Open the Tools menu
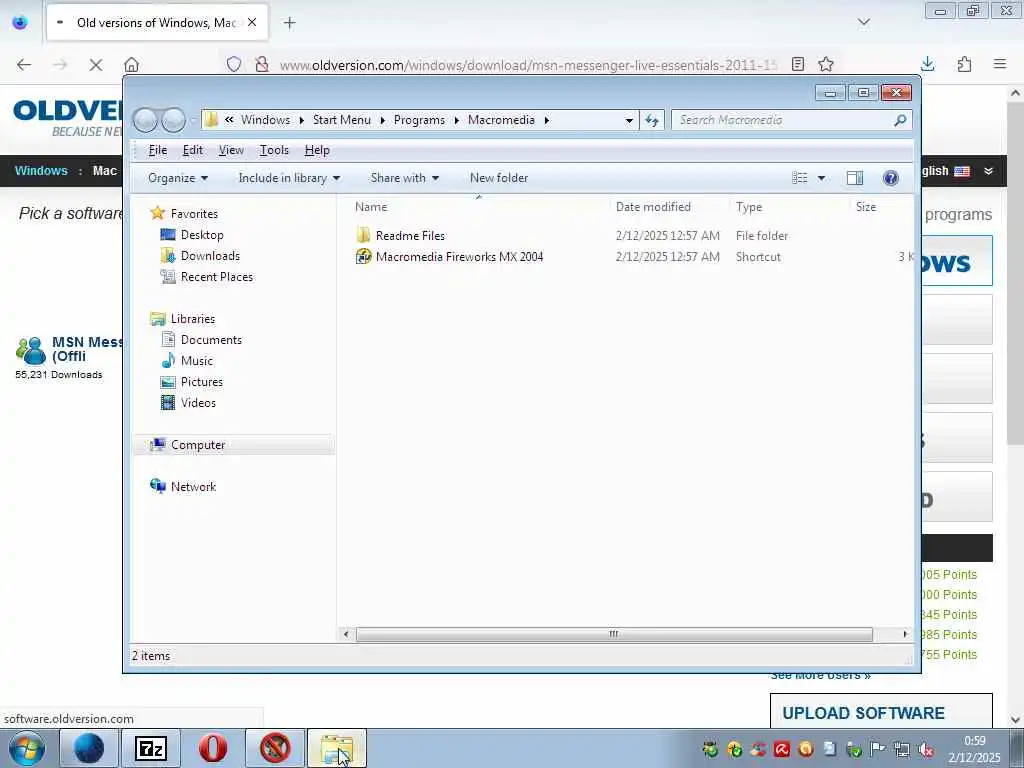Image resolution: width=1024 pixels, height=768 pixels. point(274,150)
